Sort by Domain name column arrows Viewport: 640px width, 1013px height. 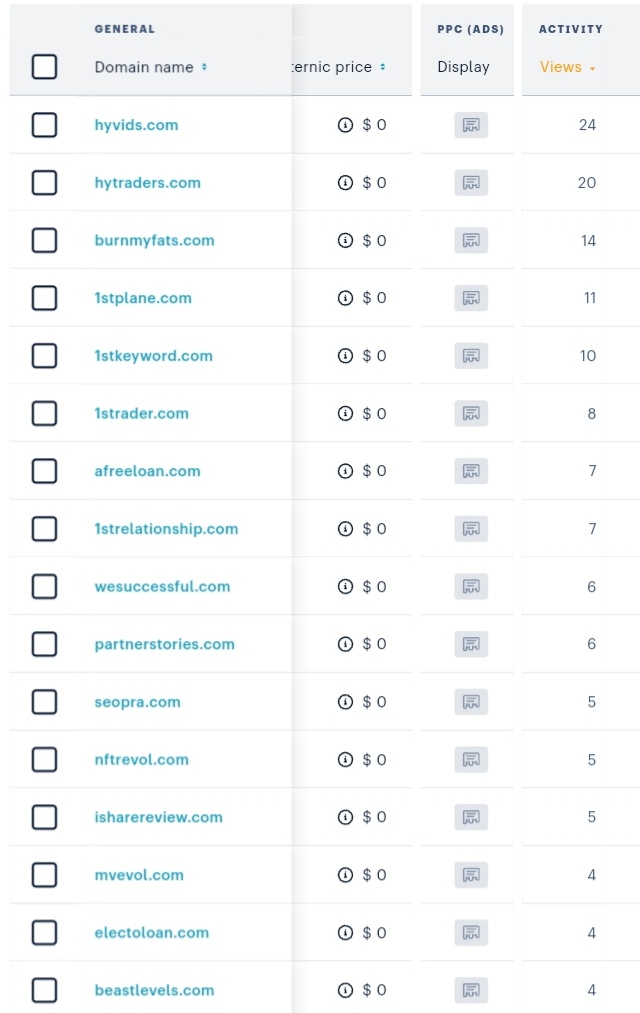[204, 67]
